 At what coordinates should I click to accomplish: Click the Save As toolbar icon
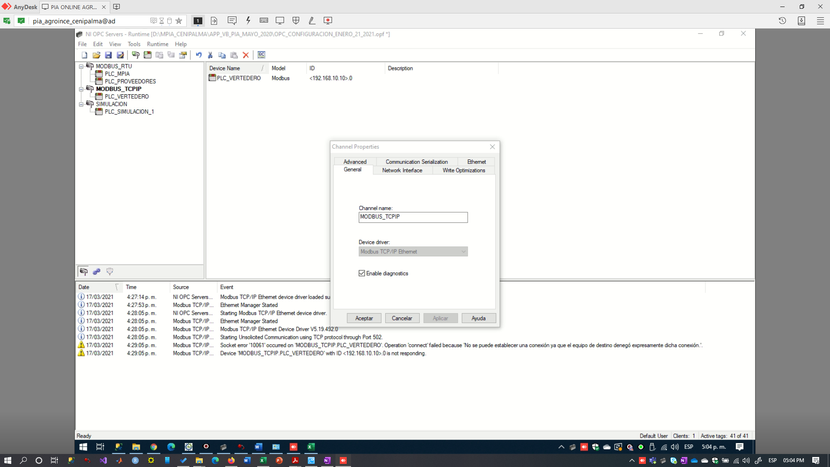tap(120, 55)
